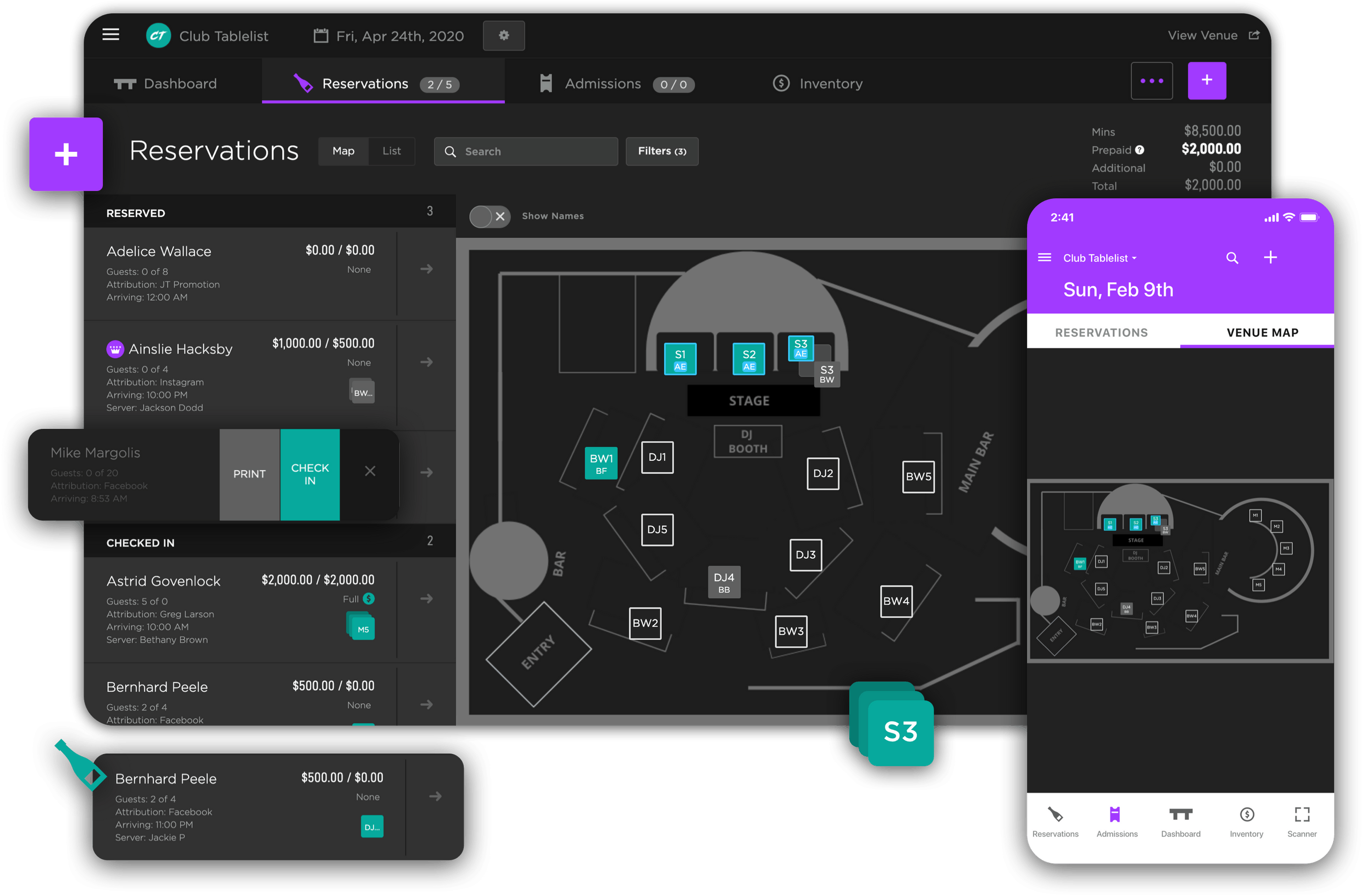This screenshot has height=896, width=1362.
Task: Expand Adelice Wallace's reservation details
Action: 426,268
